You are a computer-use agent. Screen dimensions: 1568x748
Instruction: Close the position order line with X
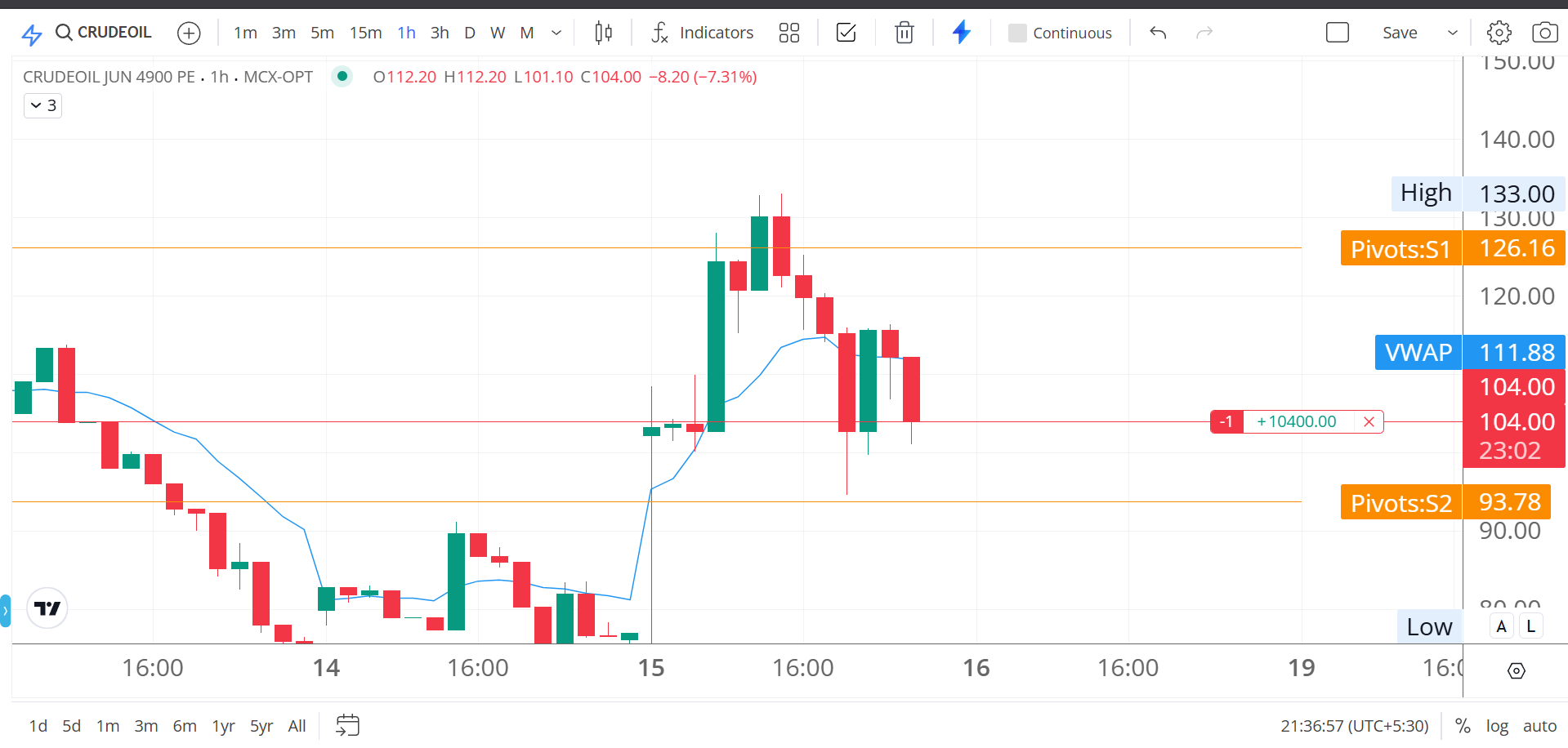(1369, 422)
